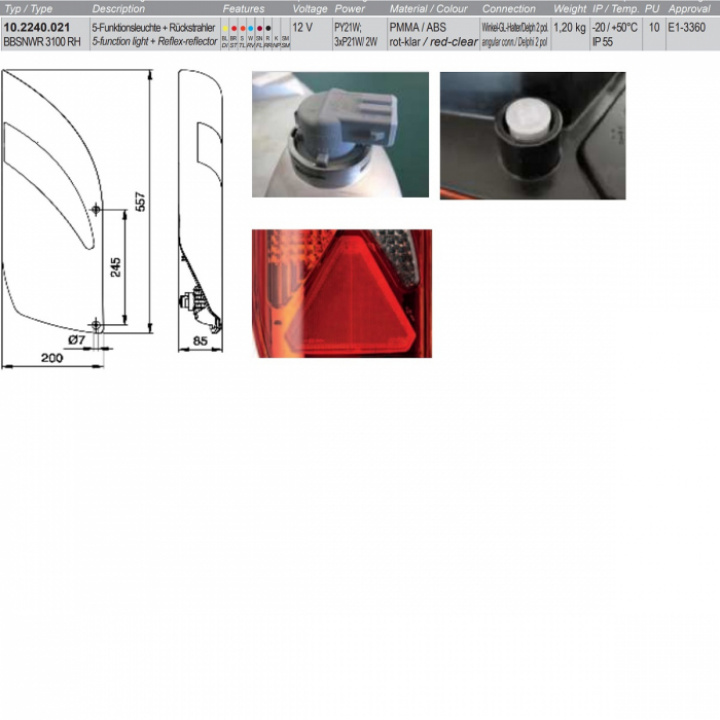
Task: Select the orange S tail light feature dot
Action: click(242, 30)
